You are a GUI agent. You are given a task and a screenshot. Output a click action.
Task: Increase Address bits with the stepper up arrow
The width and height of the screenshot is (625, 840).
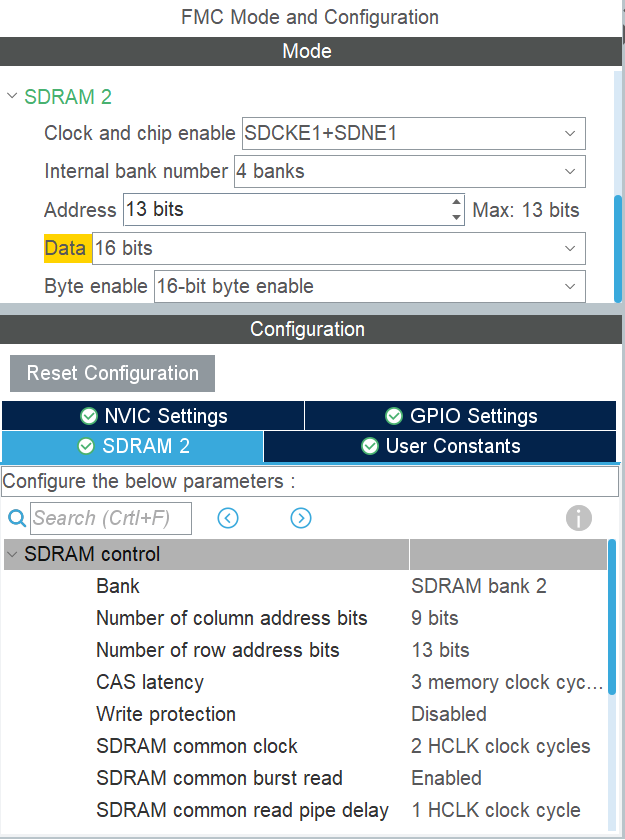[x=456, y=204]
